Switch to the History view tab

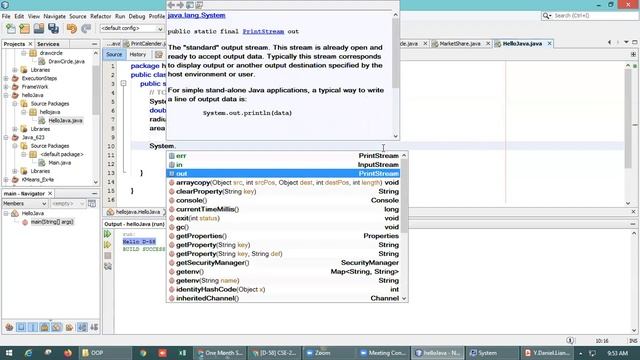point(138,54)
